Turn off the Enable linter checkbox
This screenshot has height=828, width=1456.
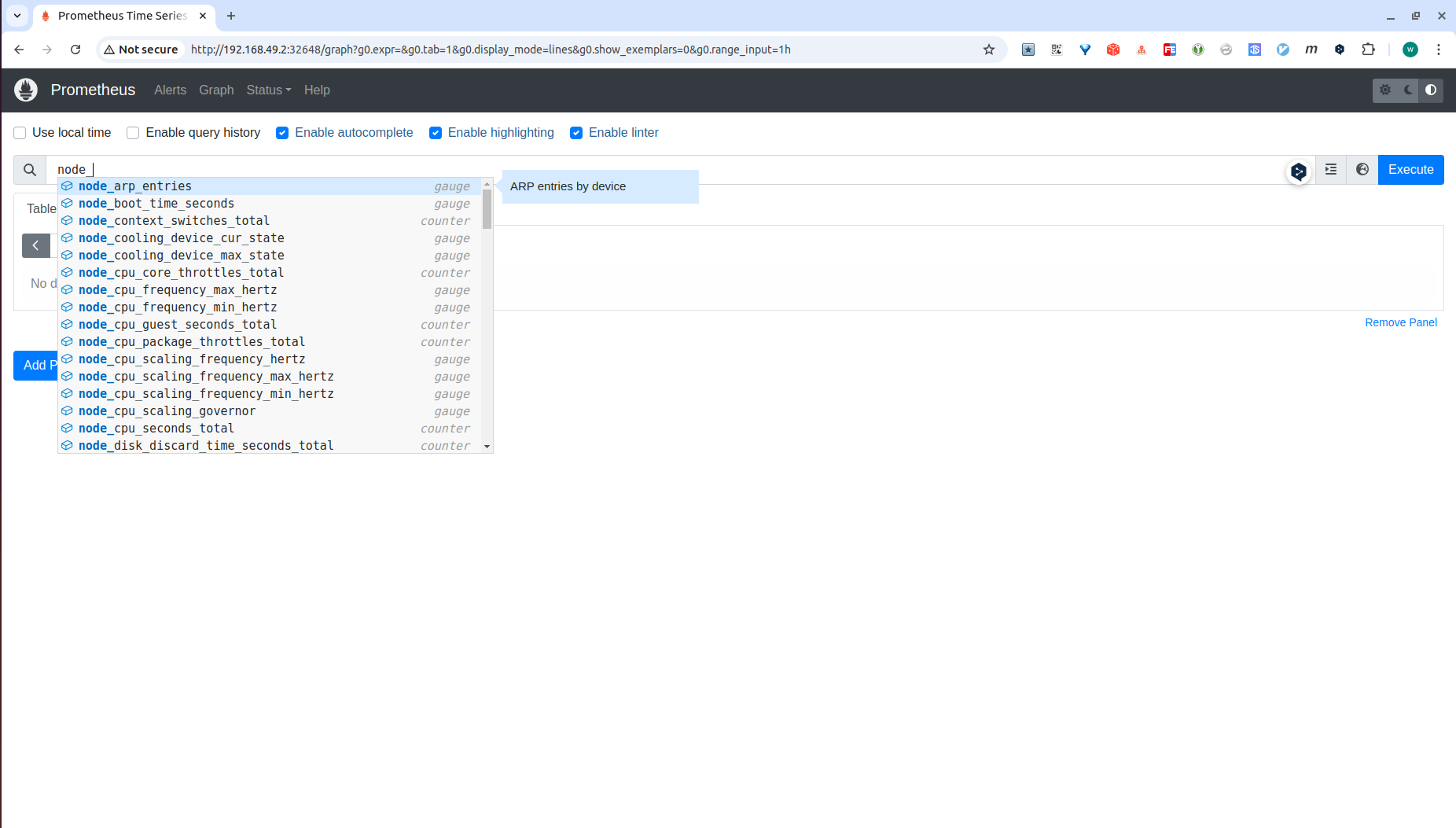[x=576, y=133]
